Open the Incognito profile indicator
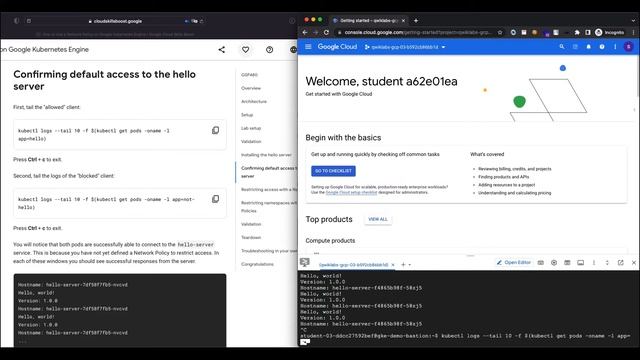The image size is (640, 360). click(609, 32)
